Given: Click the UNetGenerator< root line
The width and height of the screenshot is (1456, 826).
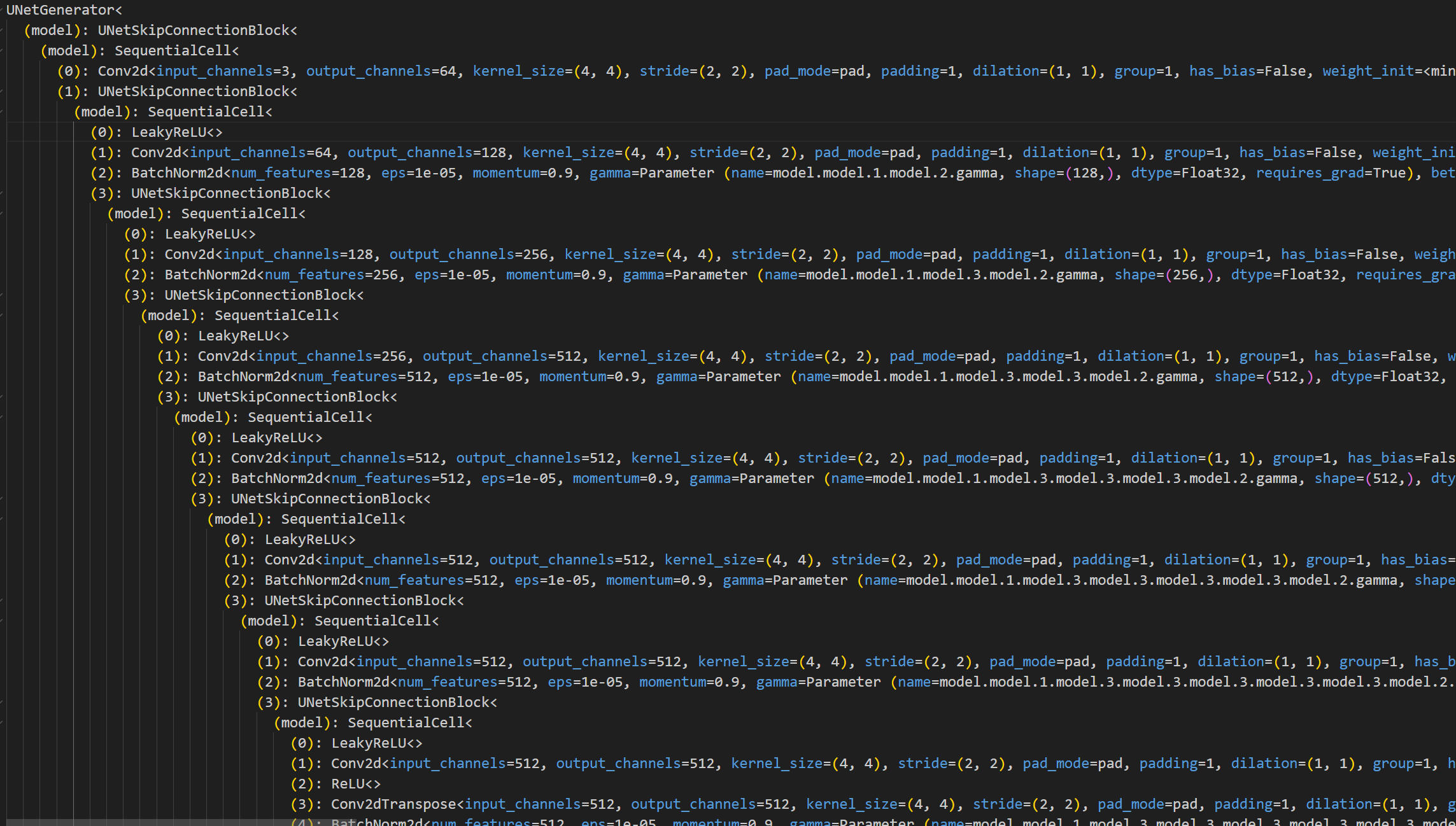Looking at the screenshot, I should (x=64, y=10).
